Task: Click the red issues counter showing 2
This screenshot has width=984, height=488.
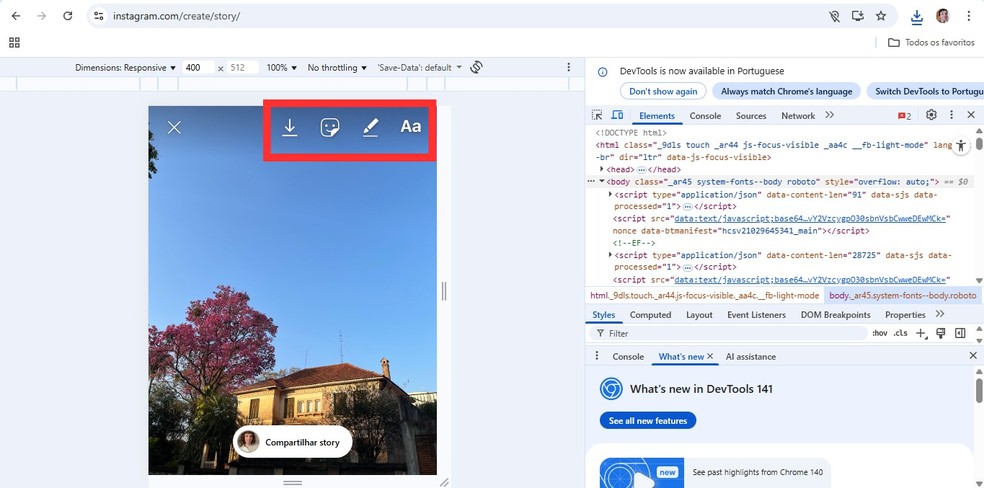Action: pyautogui.click(x=904, y=116)
